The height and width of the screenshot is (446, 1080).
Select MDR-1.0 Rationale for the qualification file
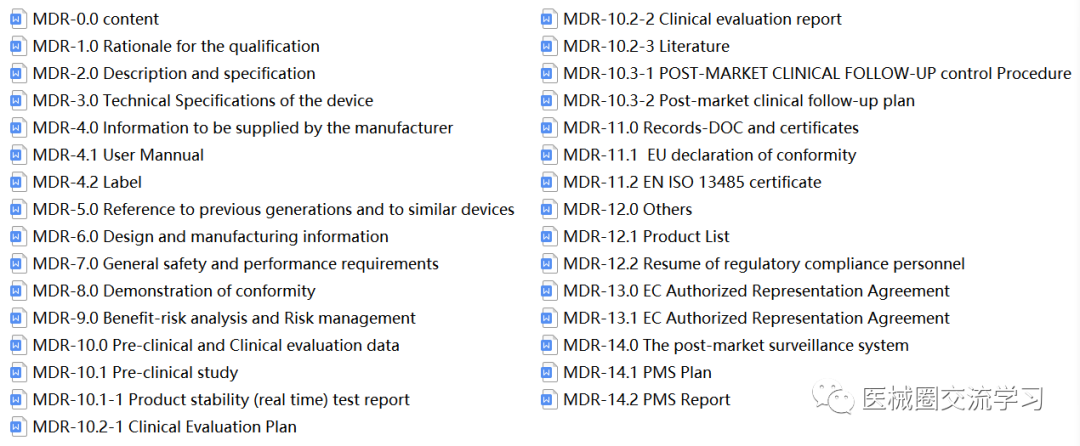165,47
